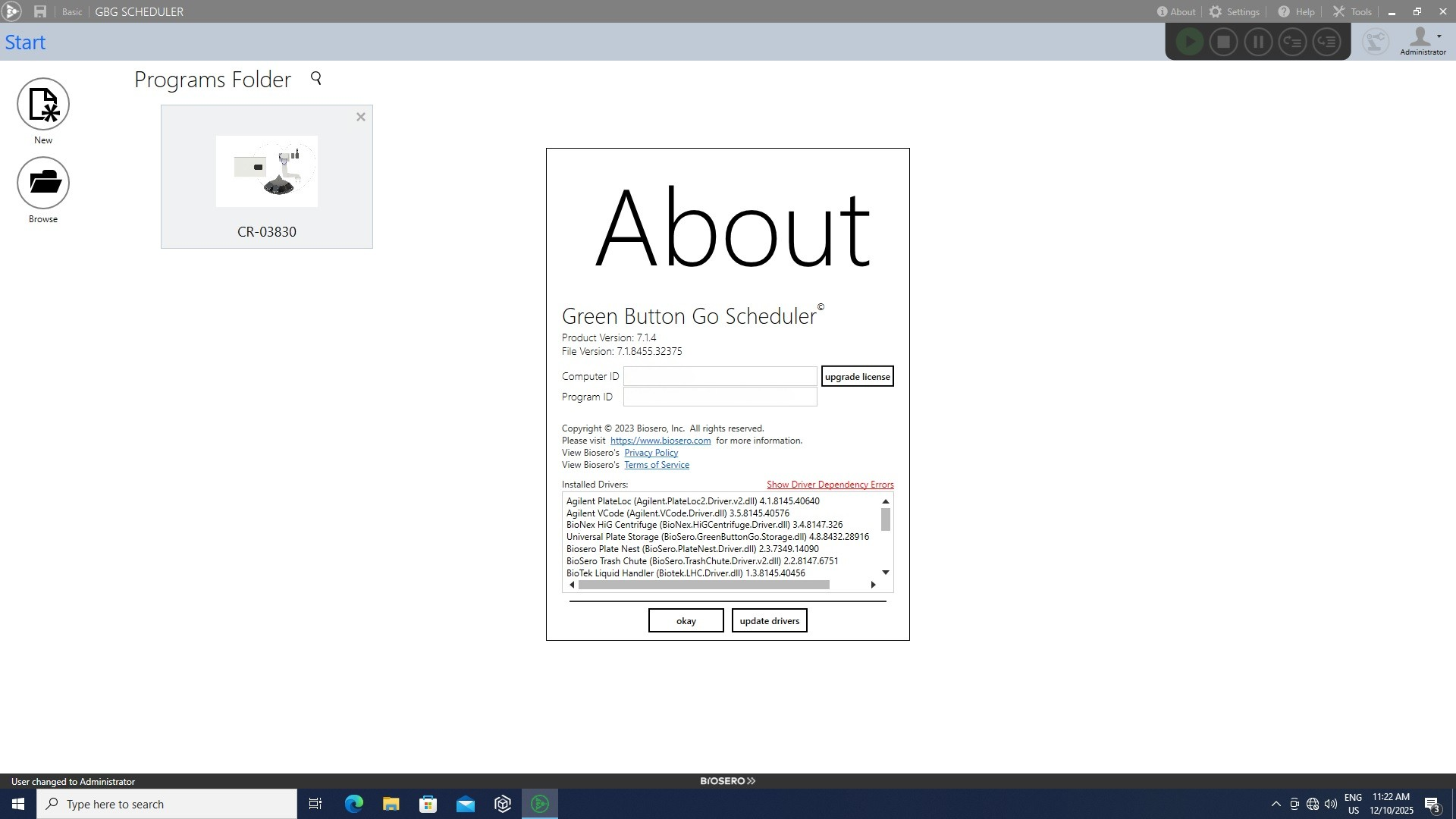Click the save disk icon
1456x819 pixels.
(40, 11)
